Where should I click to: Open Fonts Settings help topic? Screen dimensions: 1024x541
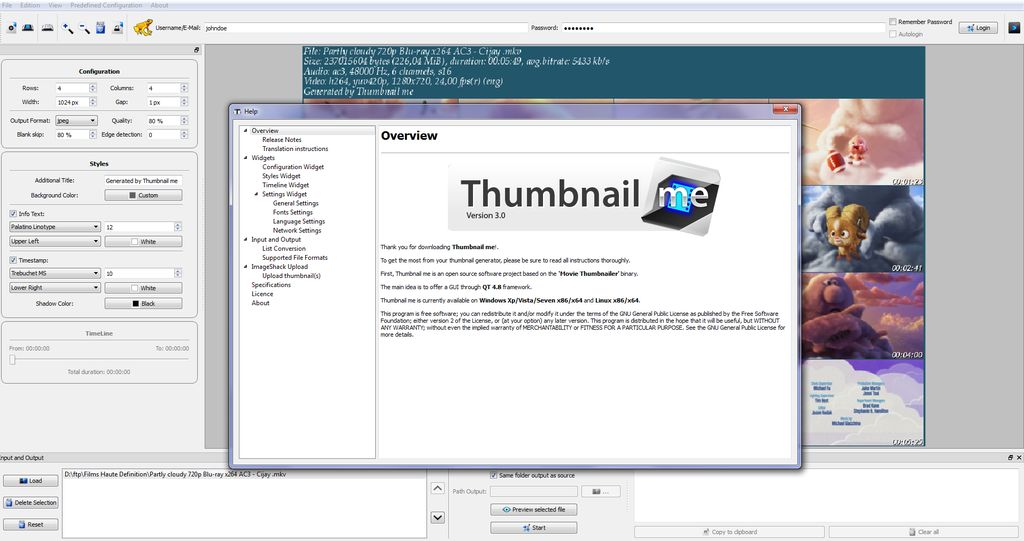(293, 212)
